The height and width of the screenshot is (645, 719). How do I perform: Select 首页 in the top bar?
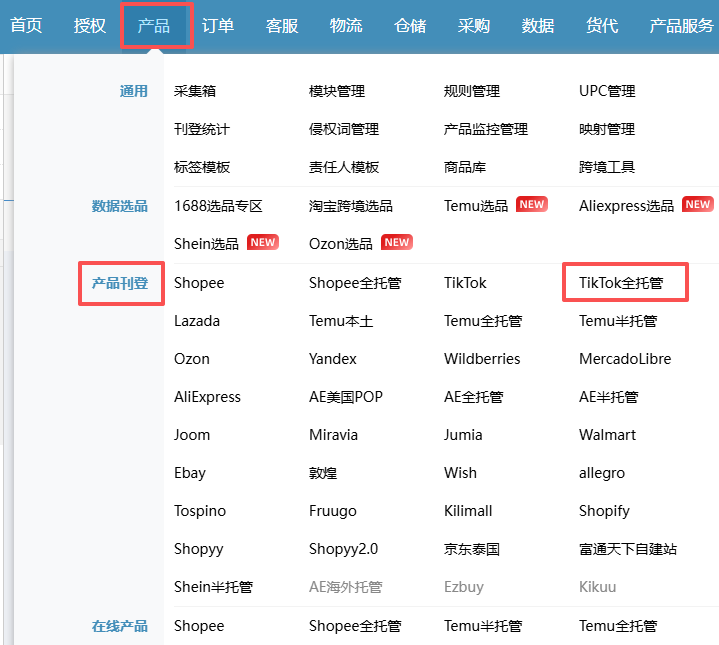(26, 26)
